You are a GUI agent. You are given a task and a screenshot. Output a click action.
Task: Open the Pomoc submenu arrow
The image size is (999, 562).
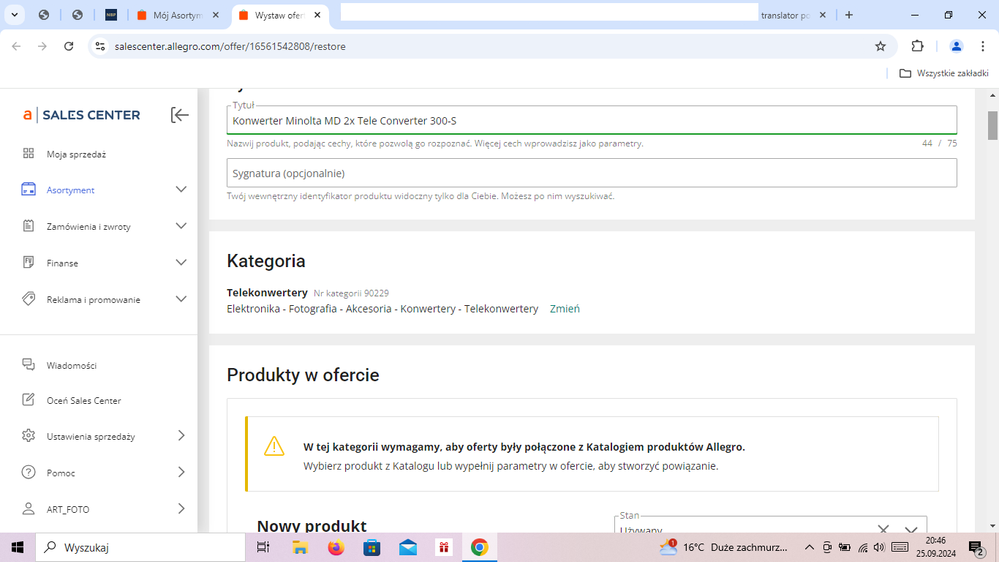(181, 472)
